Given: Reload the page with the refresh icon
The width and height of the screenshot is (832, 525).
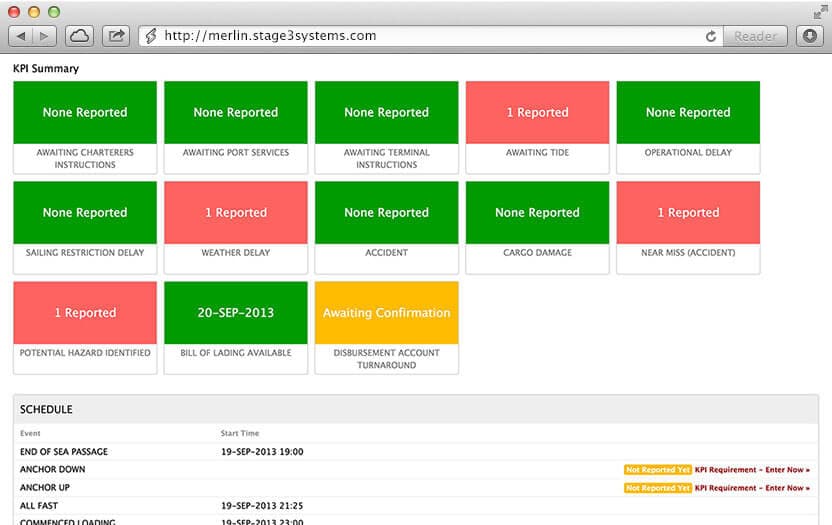Looking at the screenshot, I should 711,36.
